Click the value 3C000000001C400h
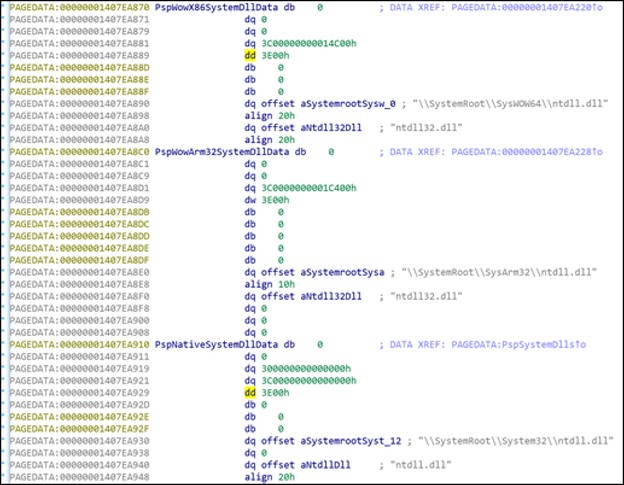 (x=309, y=188)
